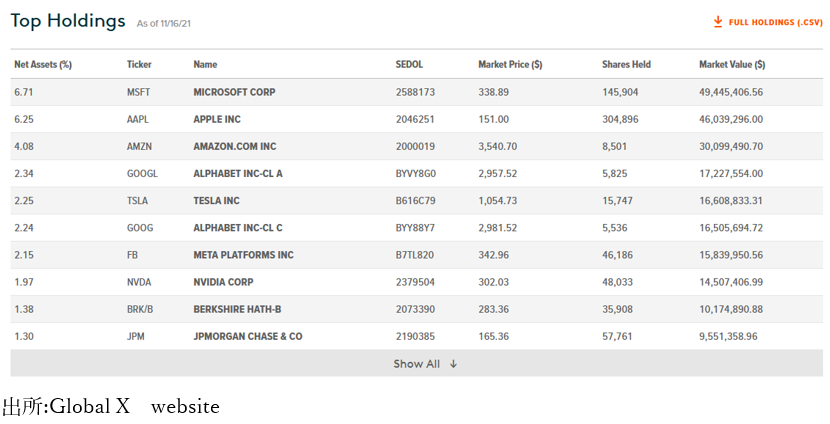
Task: Click the Name column header
Action: (x=205, y=65)
